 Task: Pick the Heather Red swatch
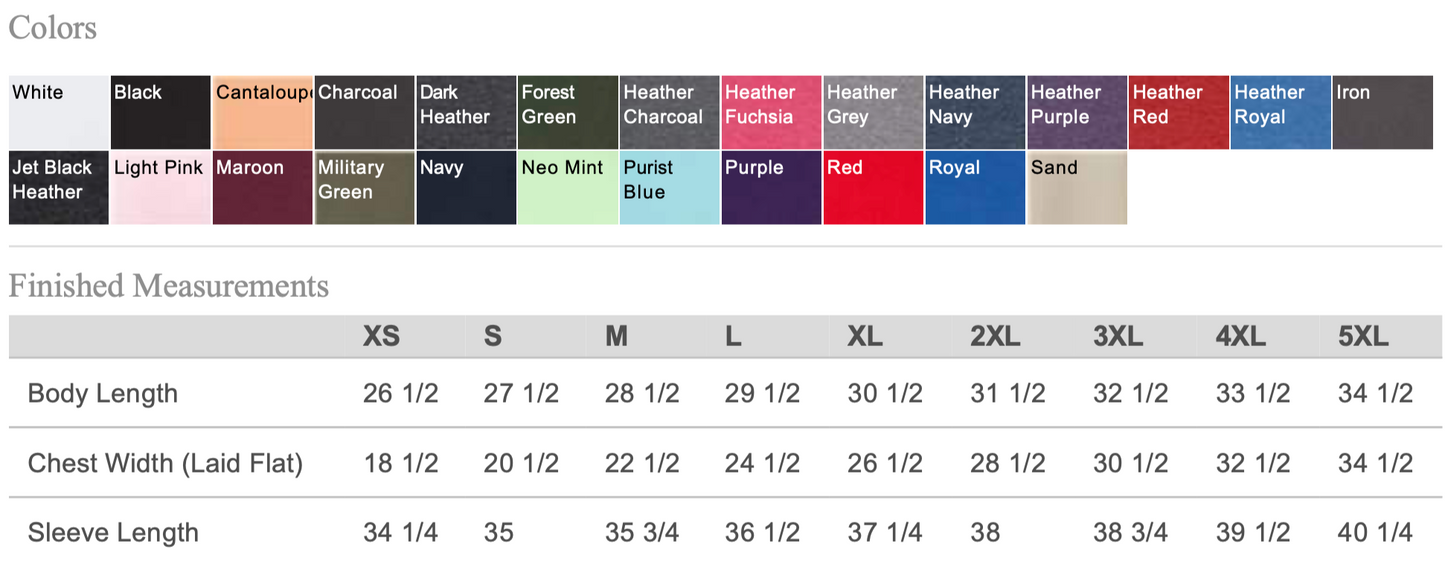[1179, 113]
